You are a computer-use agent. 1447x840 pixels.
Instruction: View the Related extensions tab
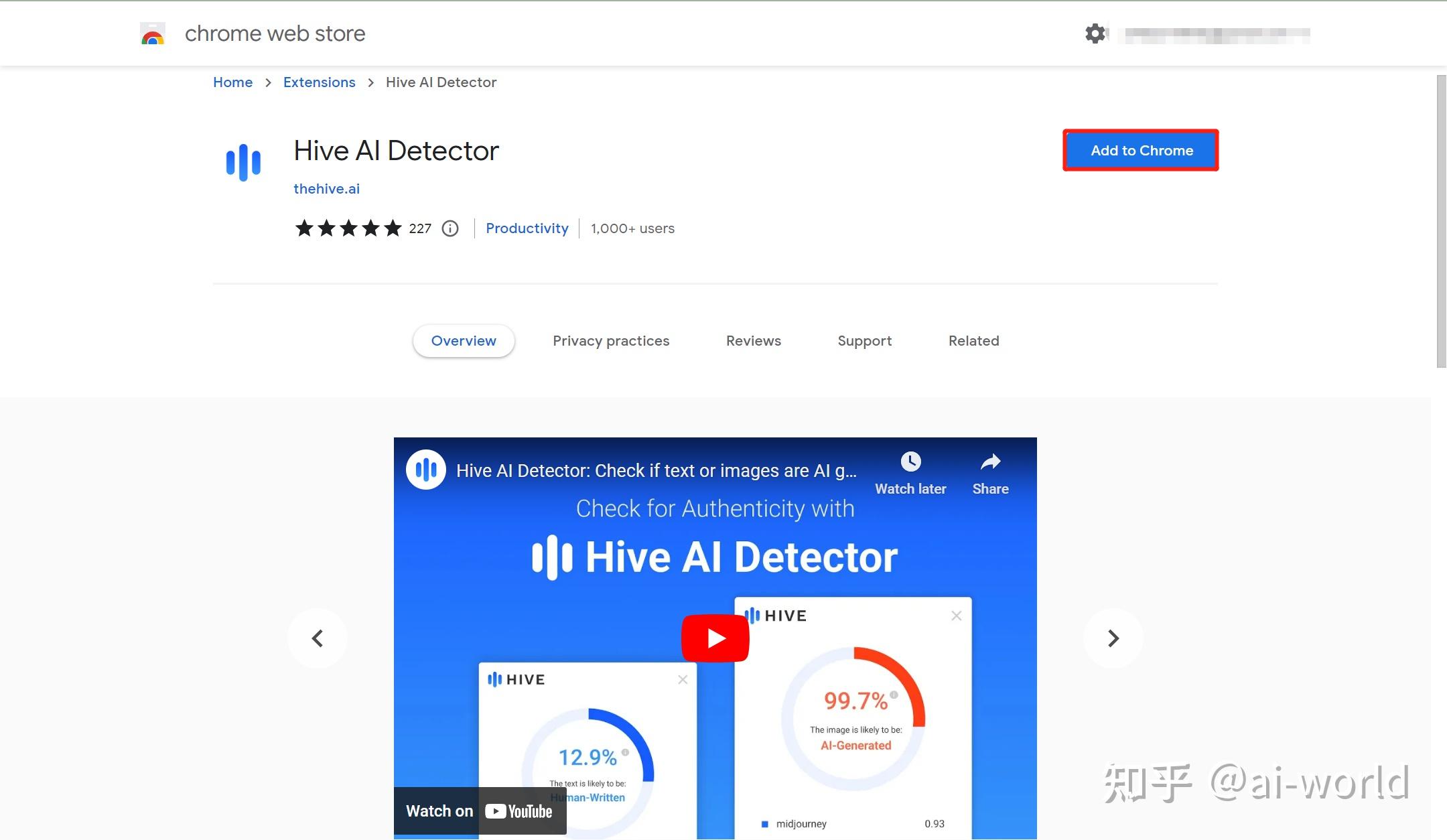click(973, 340)
